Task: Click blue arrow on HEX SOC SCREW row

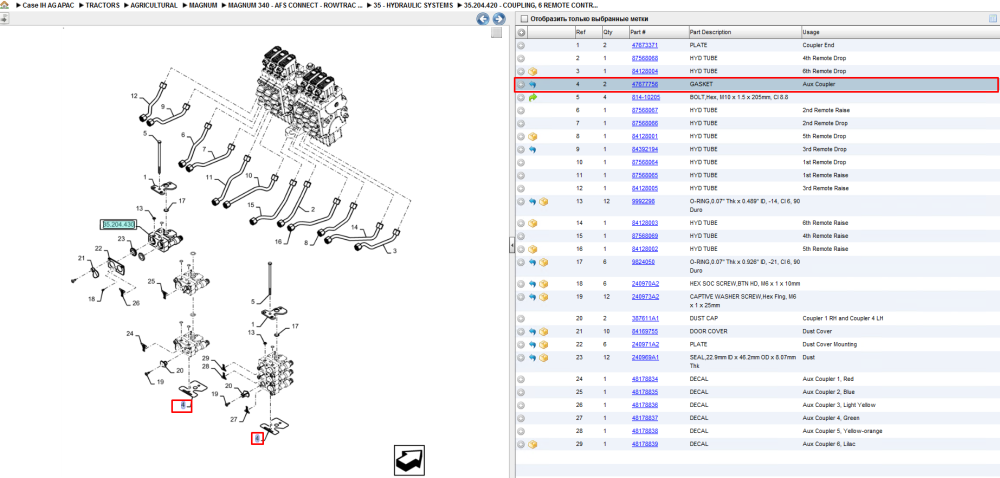Action: 533,284
